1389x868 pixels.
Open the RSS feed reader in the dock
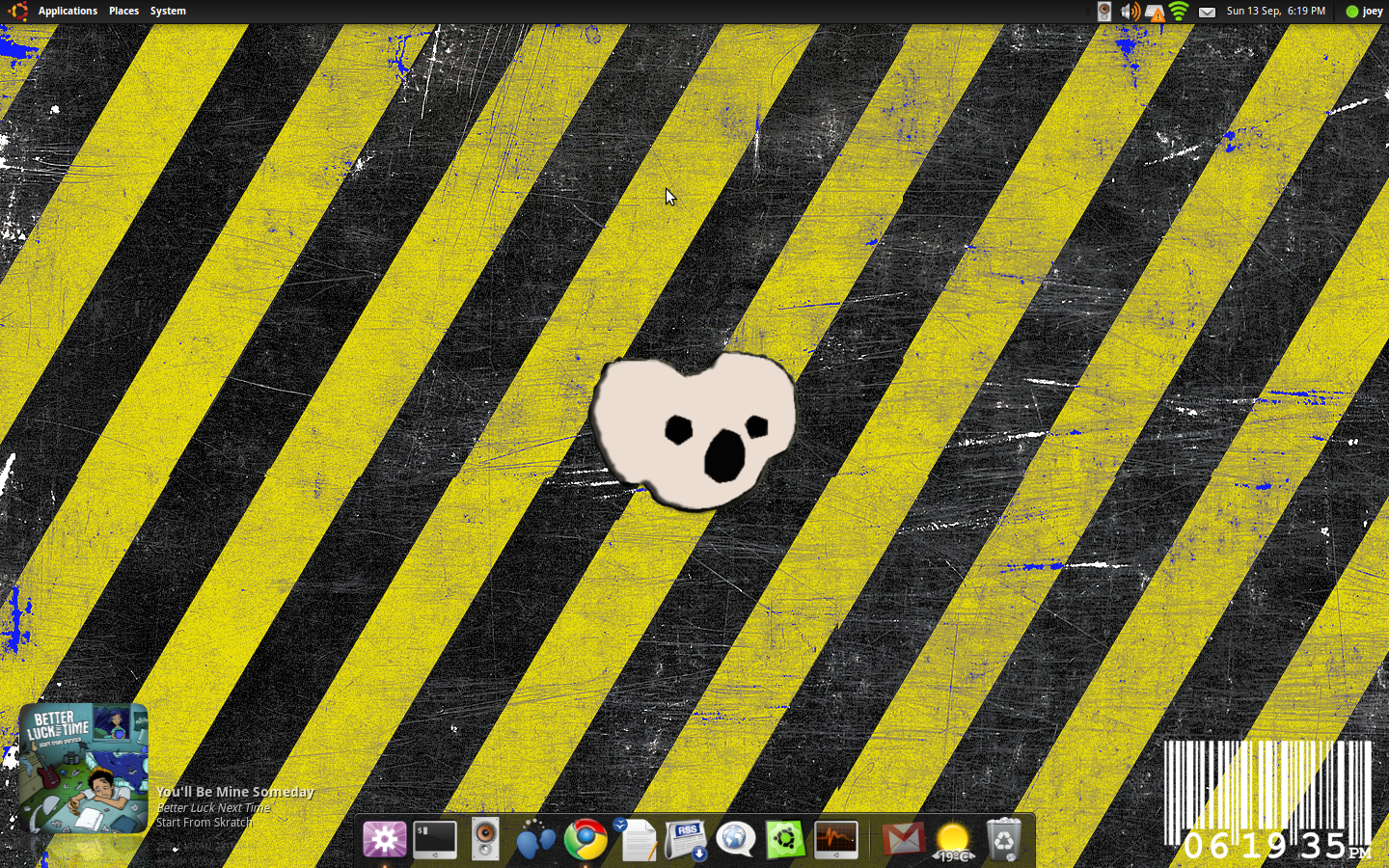tap(686, 840)
